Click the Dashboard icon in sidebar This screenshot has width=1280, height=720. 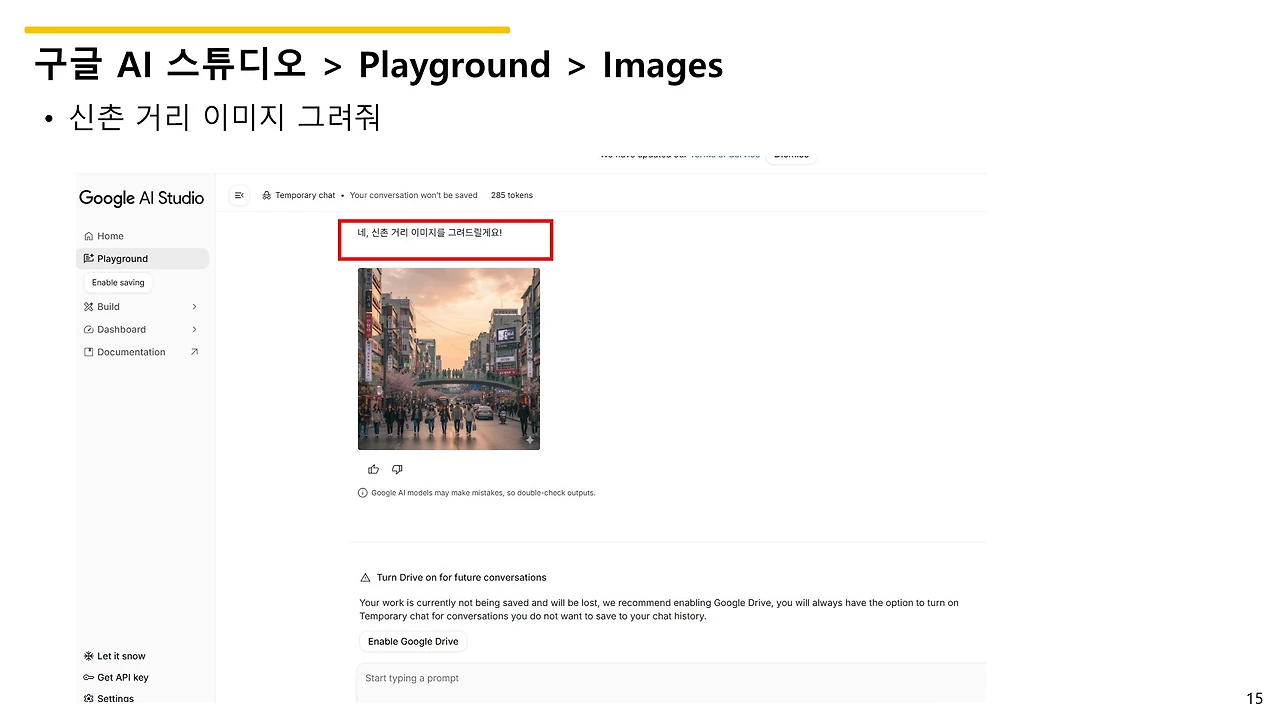[x=89, y=329]
